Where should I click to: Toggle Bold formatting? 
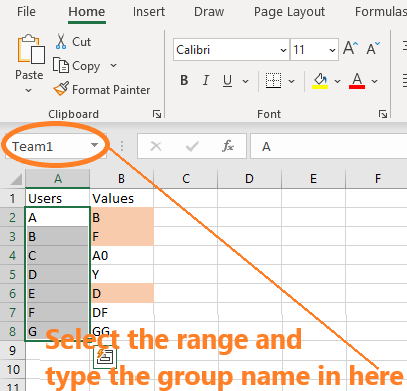[x=184, y=81]
